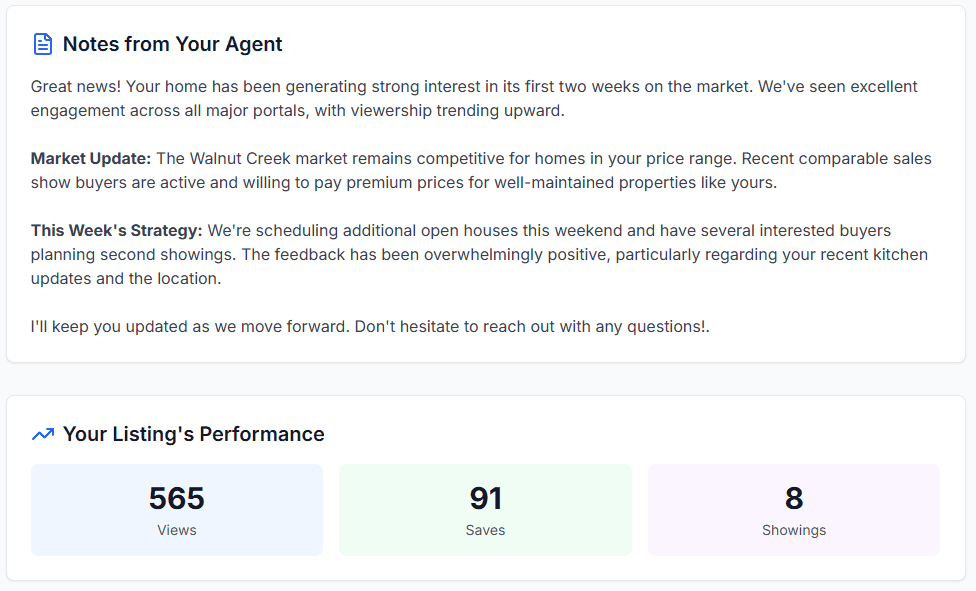Viewport: 976px width, 591px height.
Task: Click the 91 saves number
Action: (486, 498)
